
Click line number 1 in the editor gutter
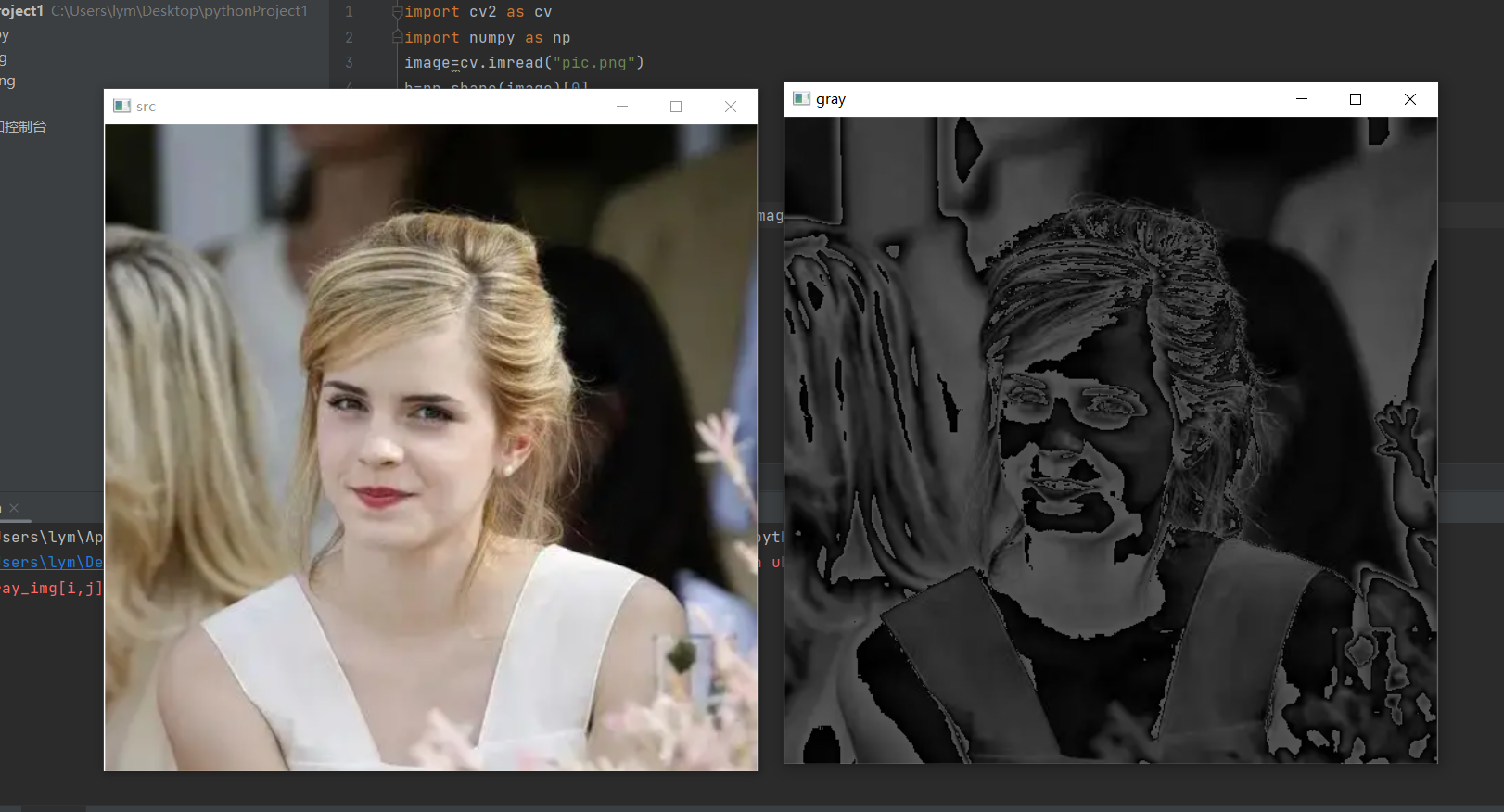click(x=349, y=12)
